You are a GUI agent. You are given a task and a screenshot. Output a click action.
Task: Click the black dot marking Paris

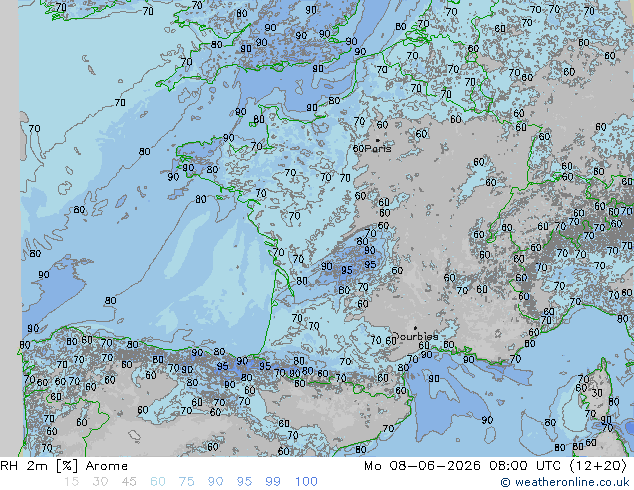point(378,141)
